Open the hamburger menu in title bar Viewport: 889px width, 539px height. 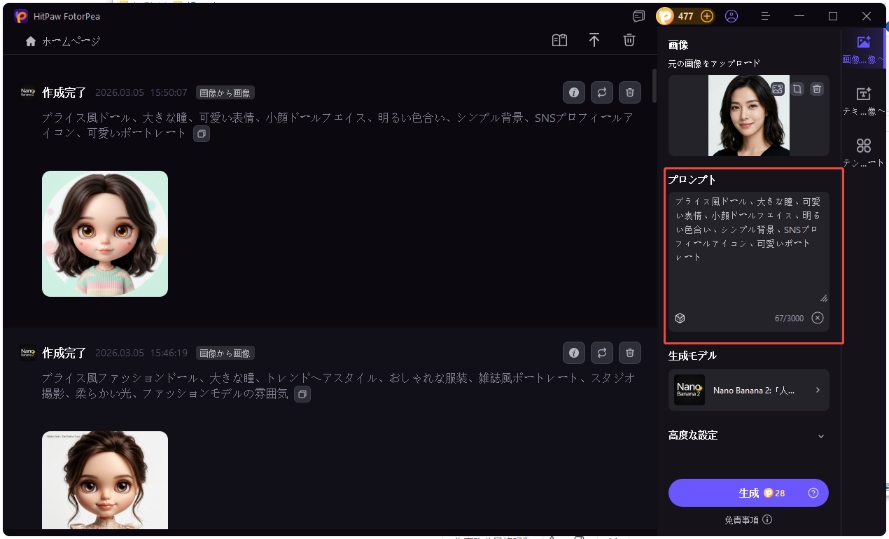(x=765, y=16)
